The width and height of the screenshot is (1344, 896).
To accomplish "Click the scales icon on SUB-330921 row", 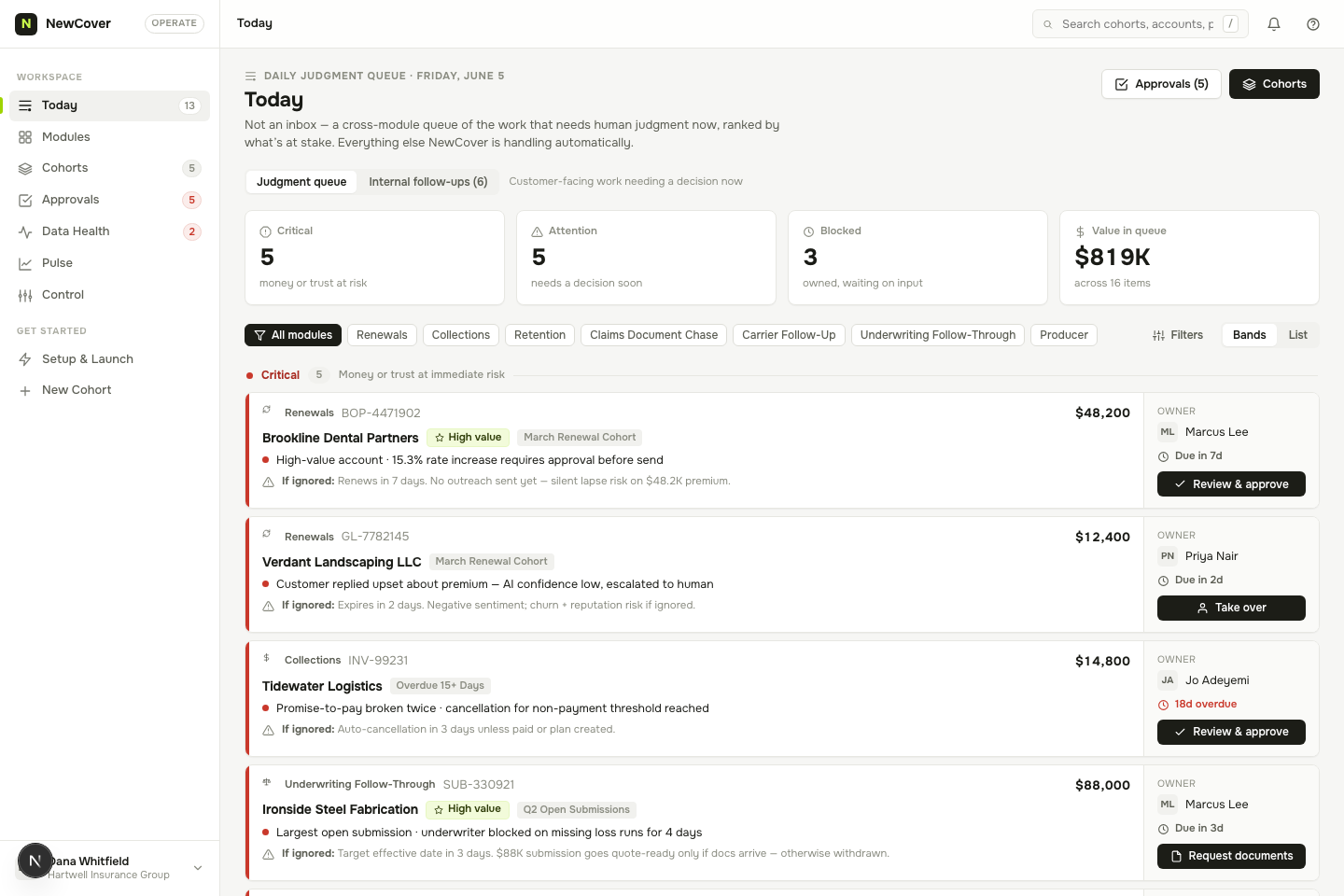I will coord(267,782).
